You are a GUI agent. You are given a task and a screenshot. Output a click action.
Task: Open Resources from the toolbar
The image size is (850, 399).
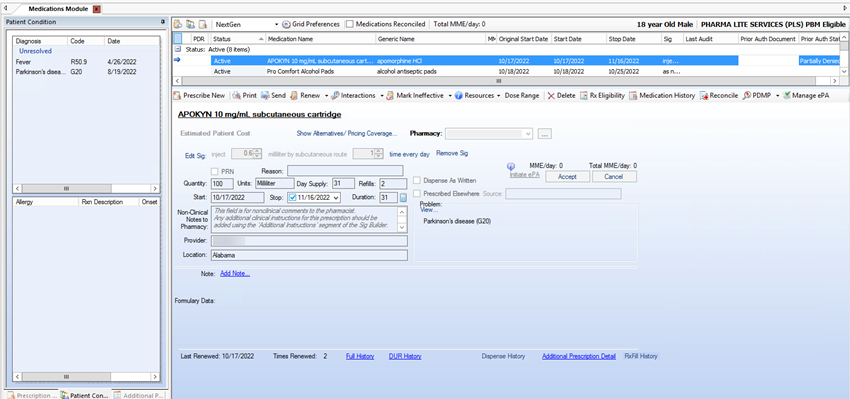click(x=474, y=95)
